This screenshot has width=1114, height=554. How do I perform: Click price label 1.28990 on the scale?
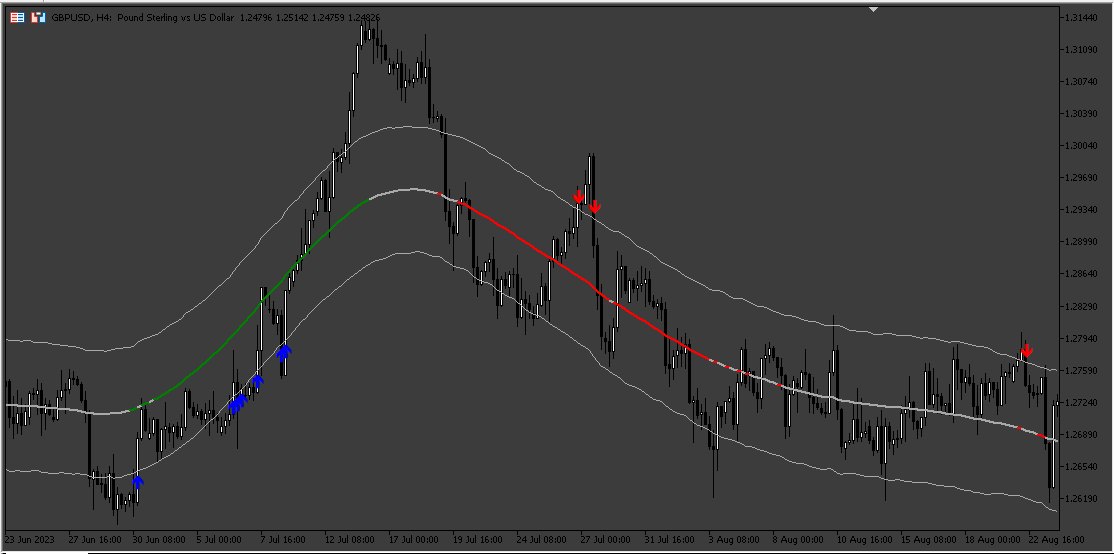[x=1083, y=241]
